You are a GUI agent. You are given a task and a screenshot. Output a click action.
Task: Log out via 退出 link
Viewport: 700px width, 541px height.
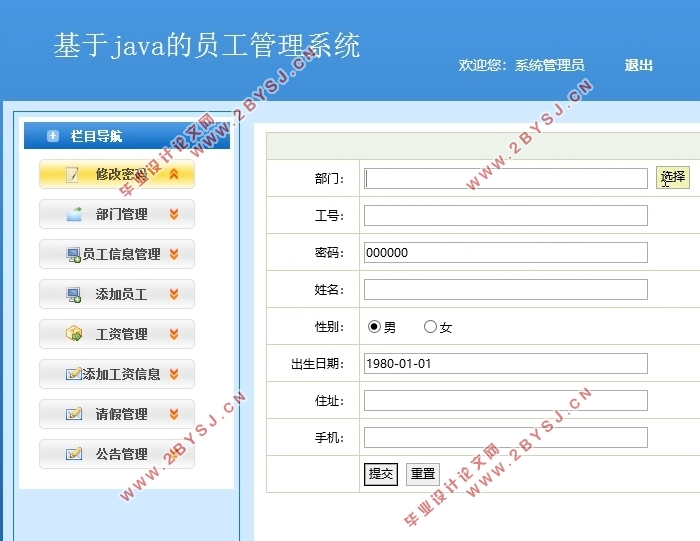pyautogui.click(x=638, y=65)
